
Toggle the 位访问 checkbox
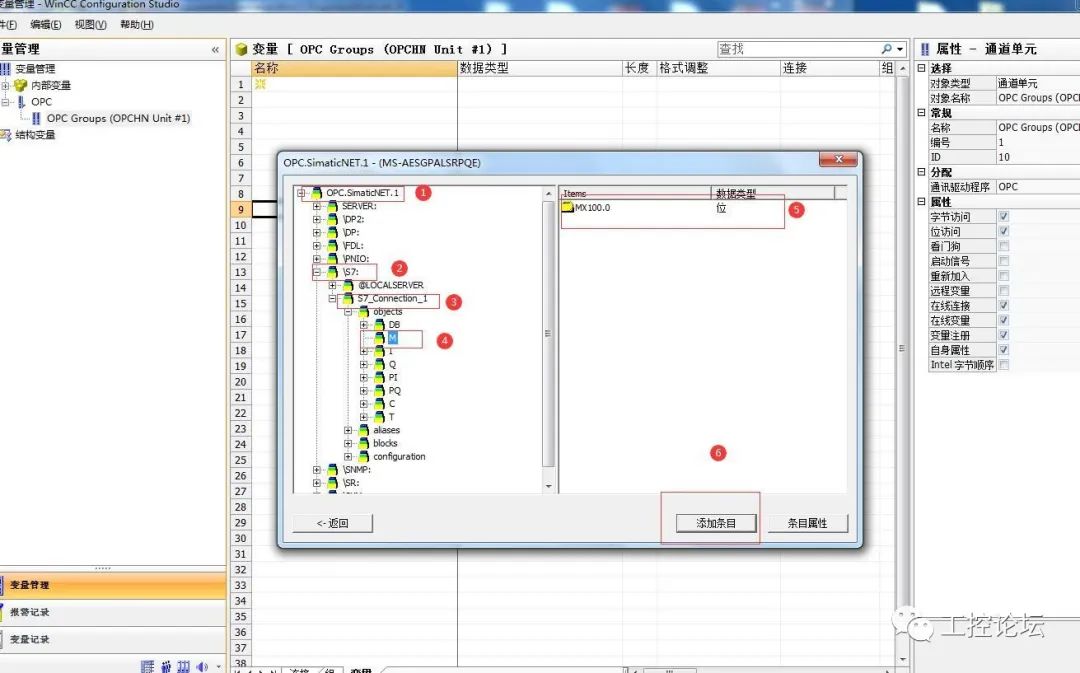tap(1004, 231)
